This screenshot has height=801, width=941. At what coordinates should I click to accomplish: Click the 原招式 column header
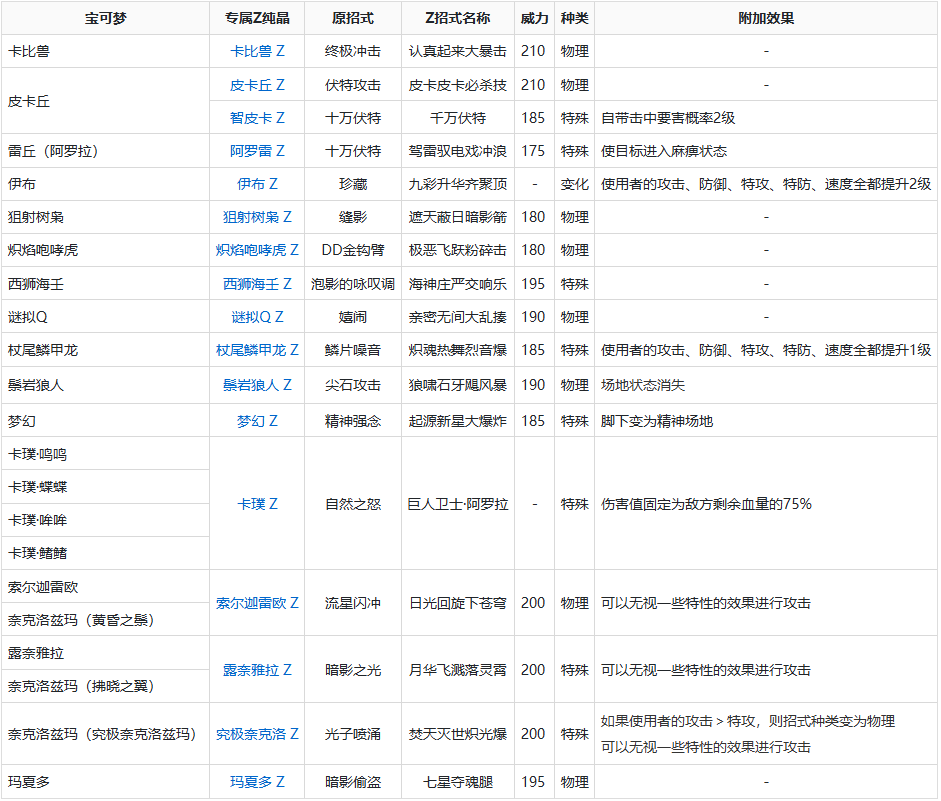(353, 18)
